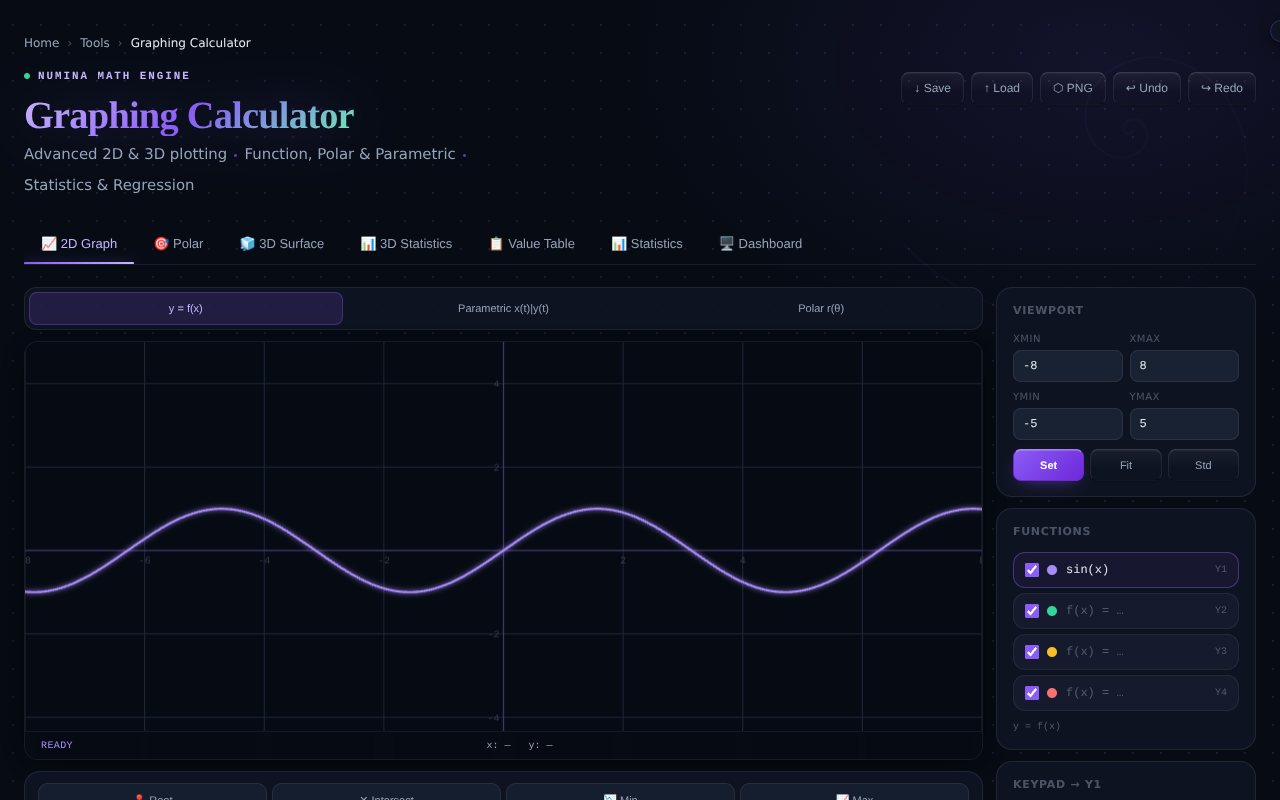The height and width of the screenshot is (800, 1280).
Task: Click the Graphing Calculator title heading
Action: (189, 116)
